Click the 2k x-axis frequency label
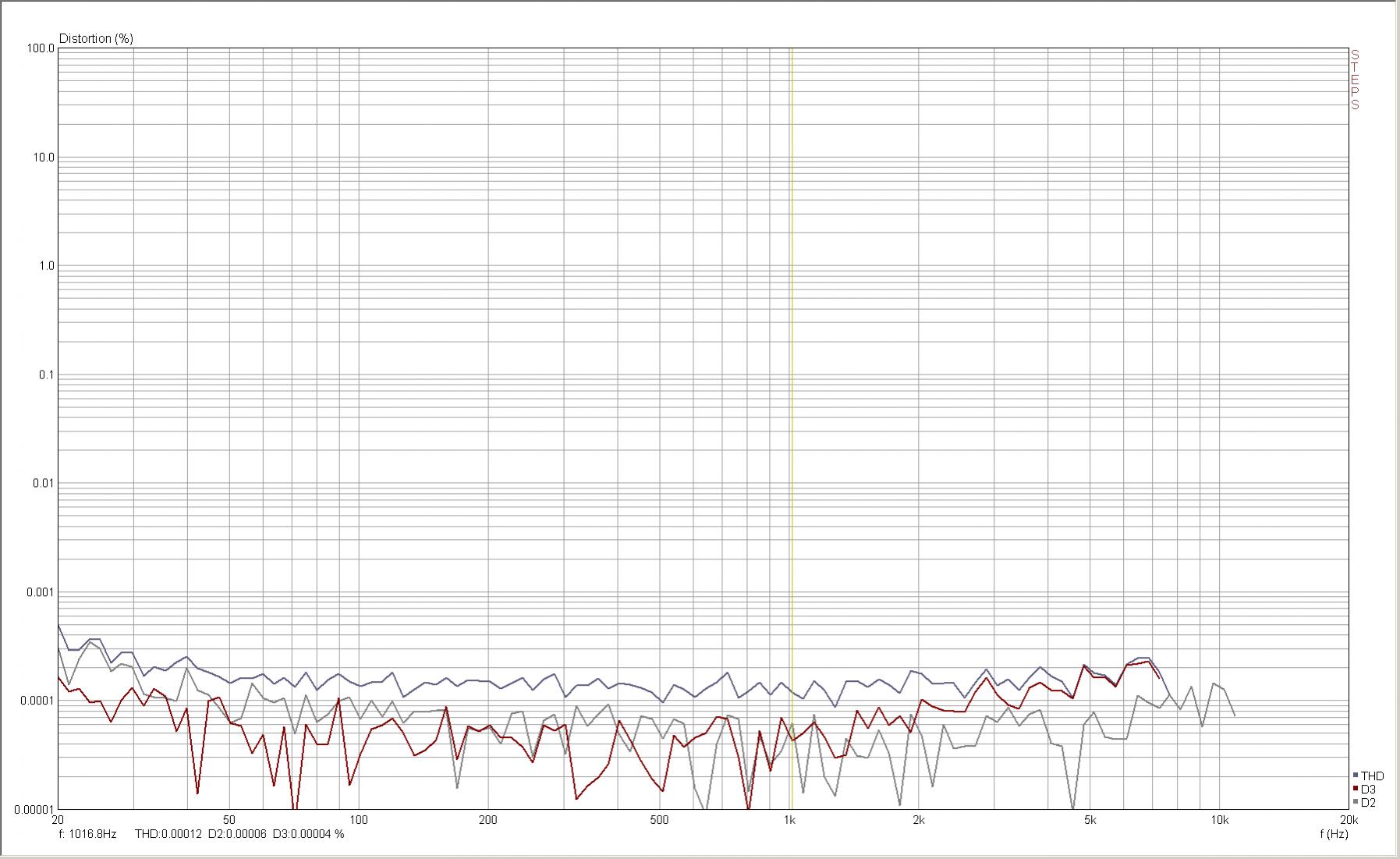Viewport: 1400px width, 859px height. [x=919, y=820]
